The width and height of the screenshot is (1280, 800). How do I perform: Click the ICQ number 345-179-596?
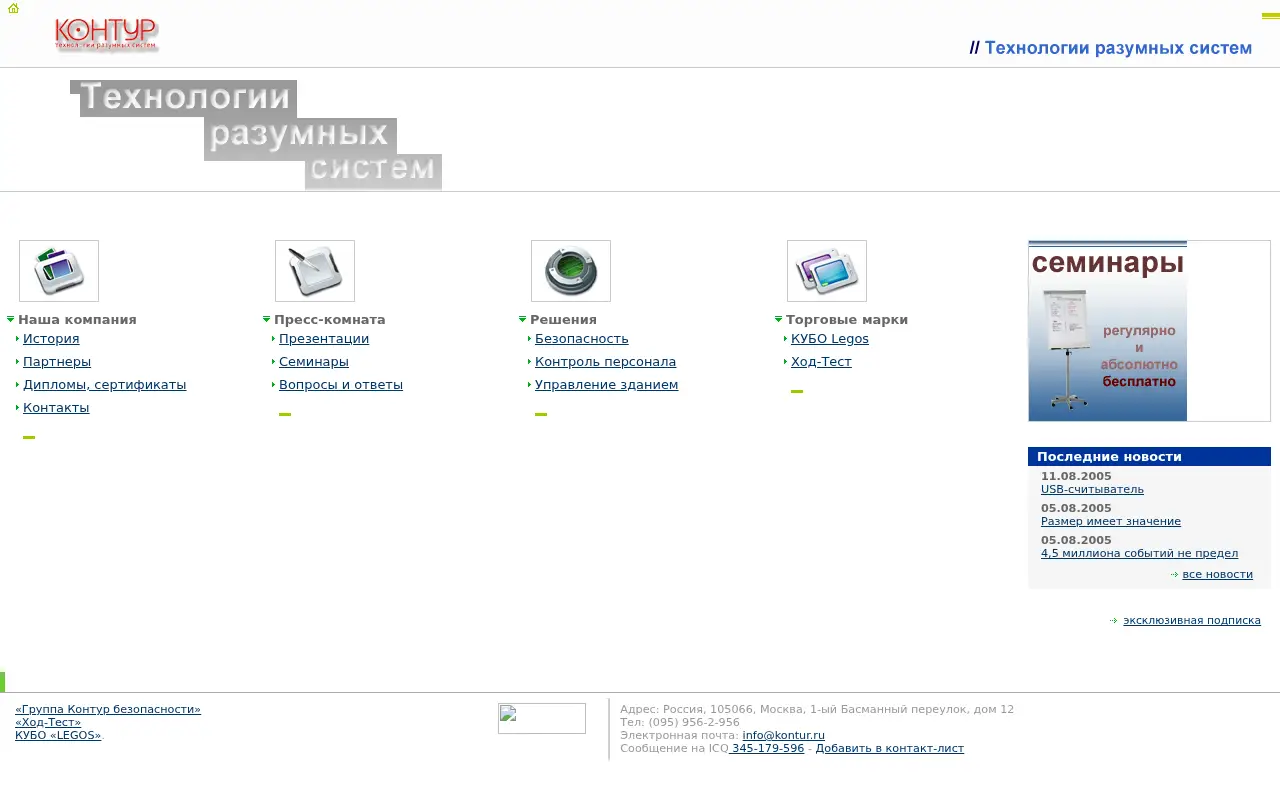click(767, 749)
